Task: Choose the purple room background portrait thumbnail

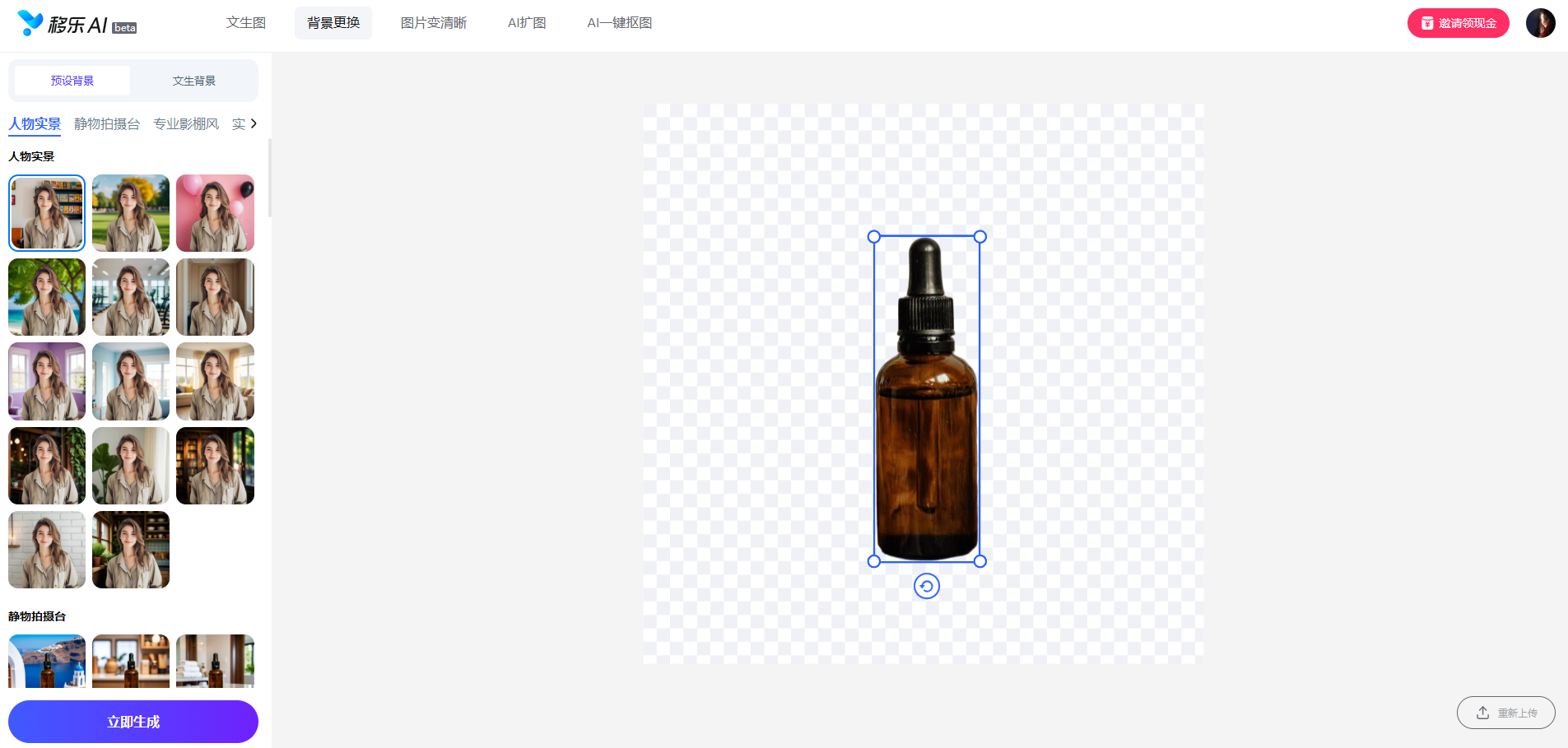Action: pos(47,382)
